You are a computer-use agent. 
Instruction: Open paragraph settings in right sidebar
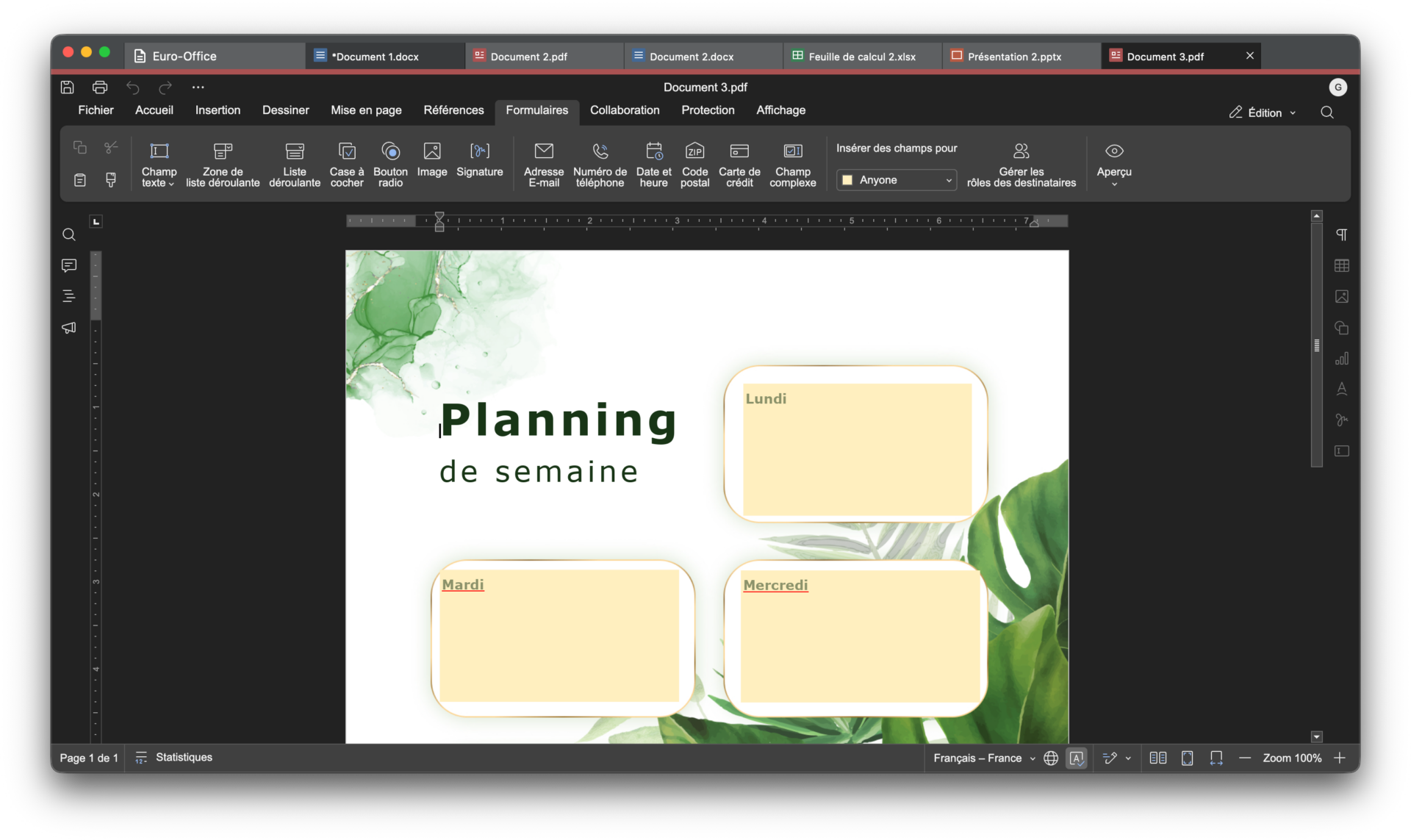pyautogui.click(x=1342, y=234)
